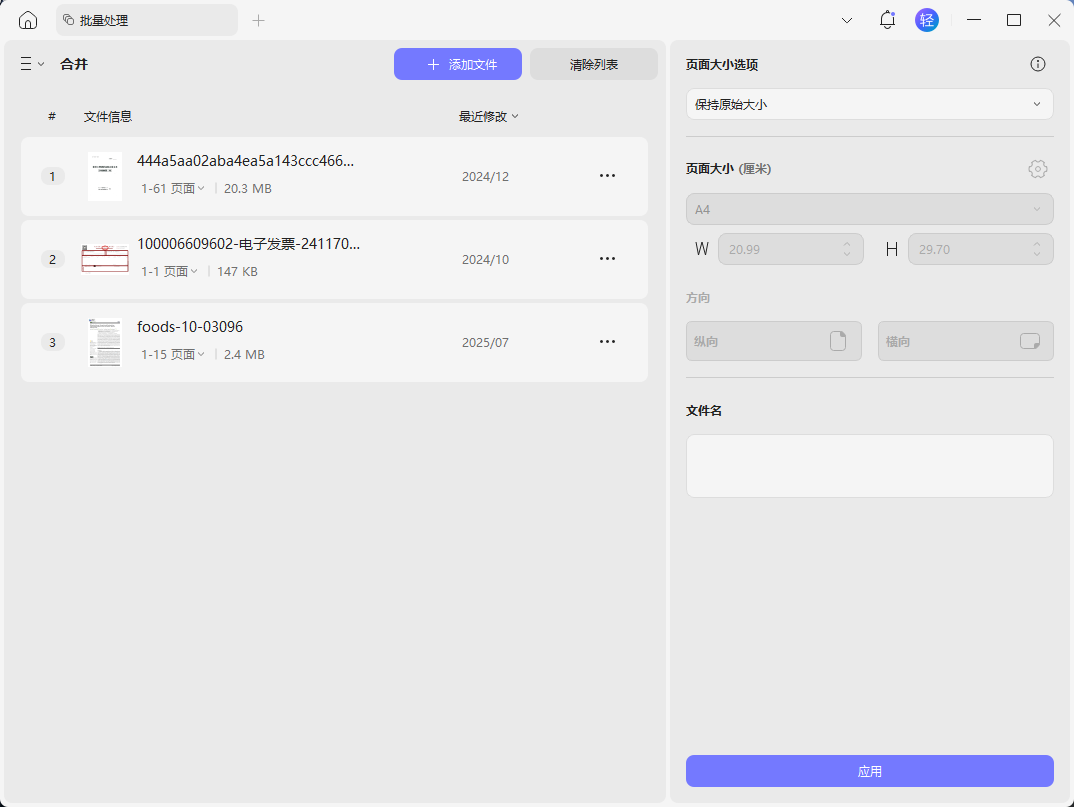Click row number 3 badge
Screen dimensions: 1074x807
tap(53, 342)
